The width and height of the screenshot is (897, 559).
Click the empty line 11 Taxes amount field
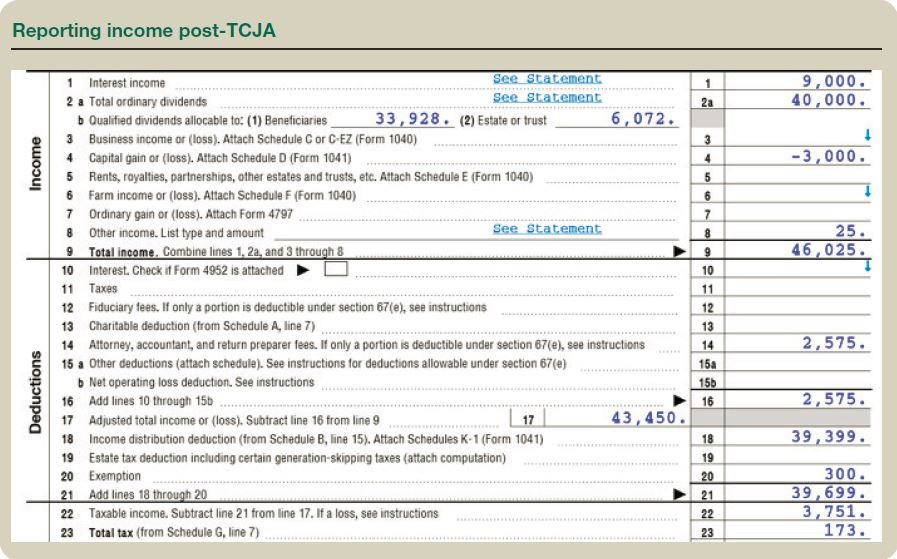pyautogui.click(x=797, y=287)
